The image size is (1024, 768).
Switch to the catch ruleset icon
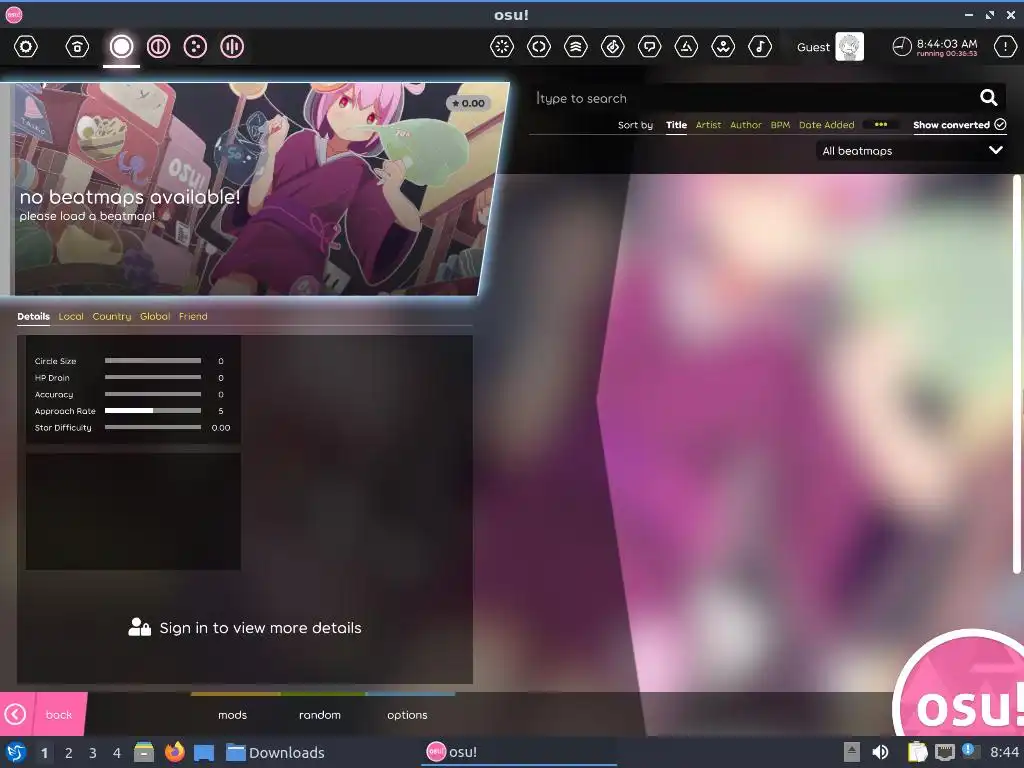[x=195, y=46]
